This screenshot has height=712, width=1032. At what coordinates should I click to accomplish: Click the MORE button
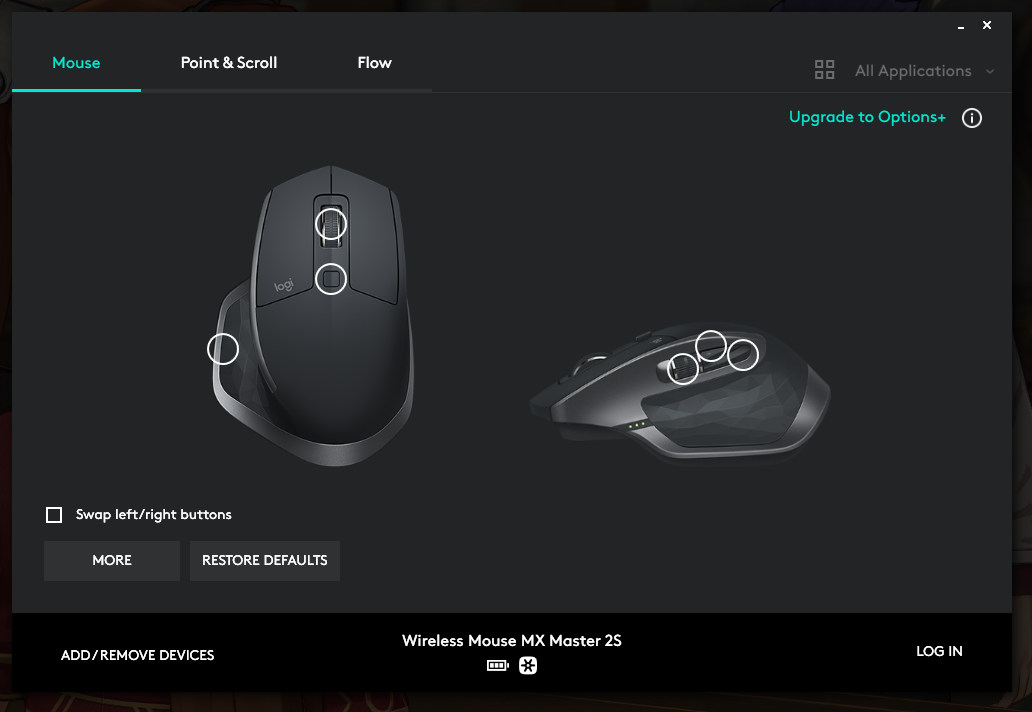(x=112, y=561)
